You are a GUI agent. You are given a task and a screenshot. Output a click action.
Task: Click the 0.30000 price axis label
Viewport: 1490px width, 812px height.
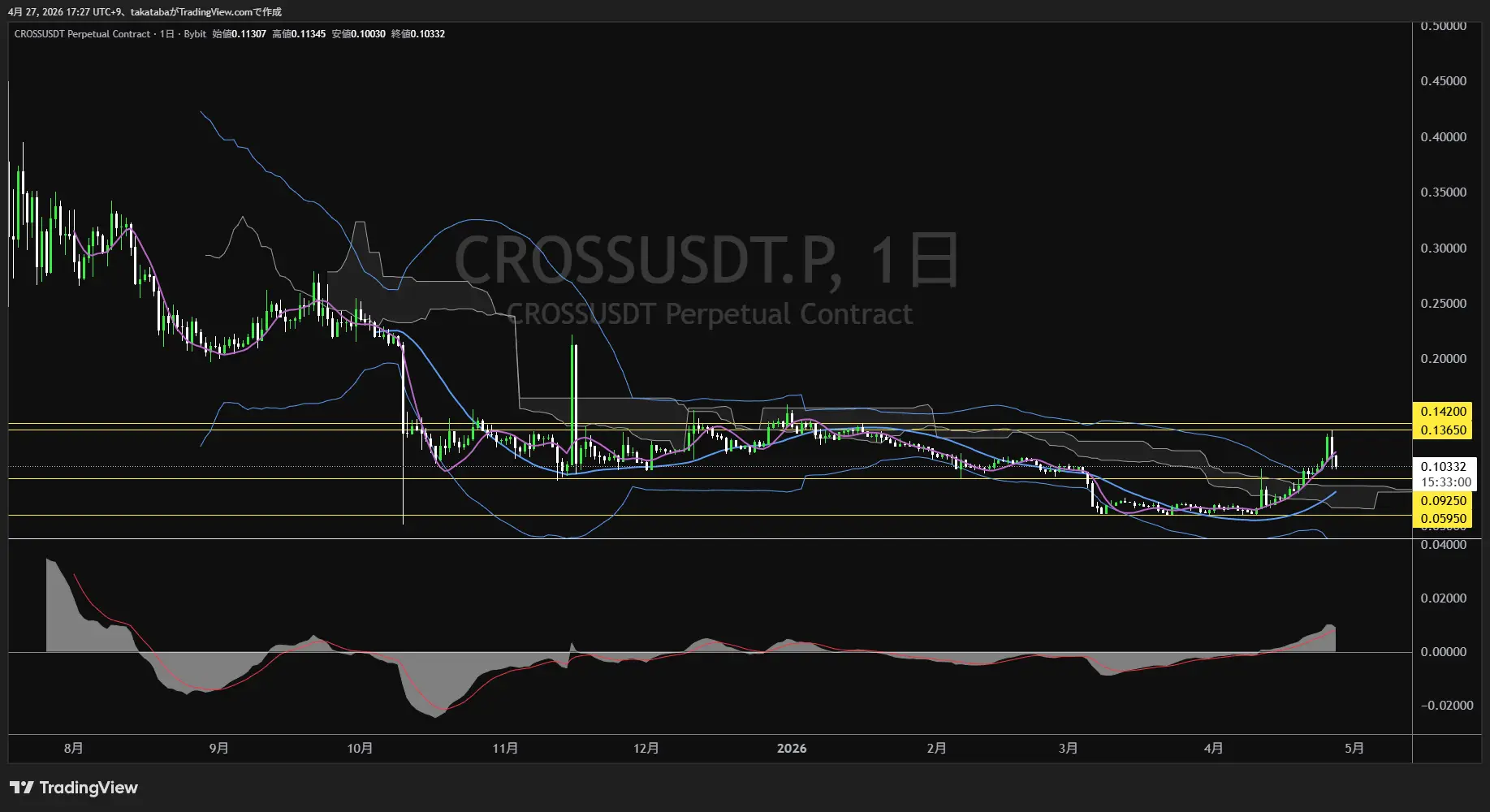(1443, 248)
